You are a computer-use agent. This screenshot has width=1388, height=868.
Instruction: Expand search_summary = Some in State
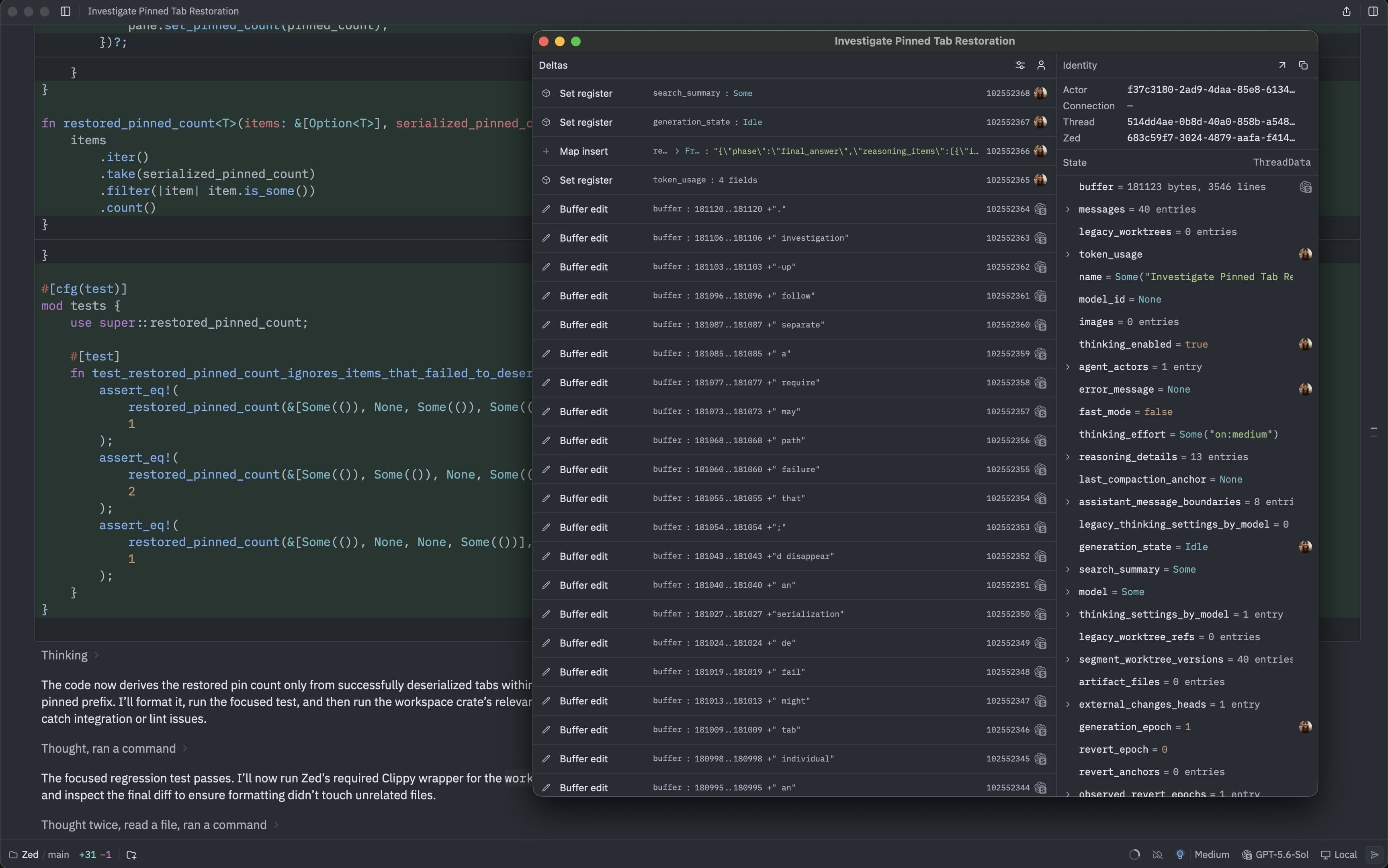tap(1068, 569)
